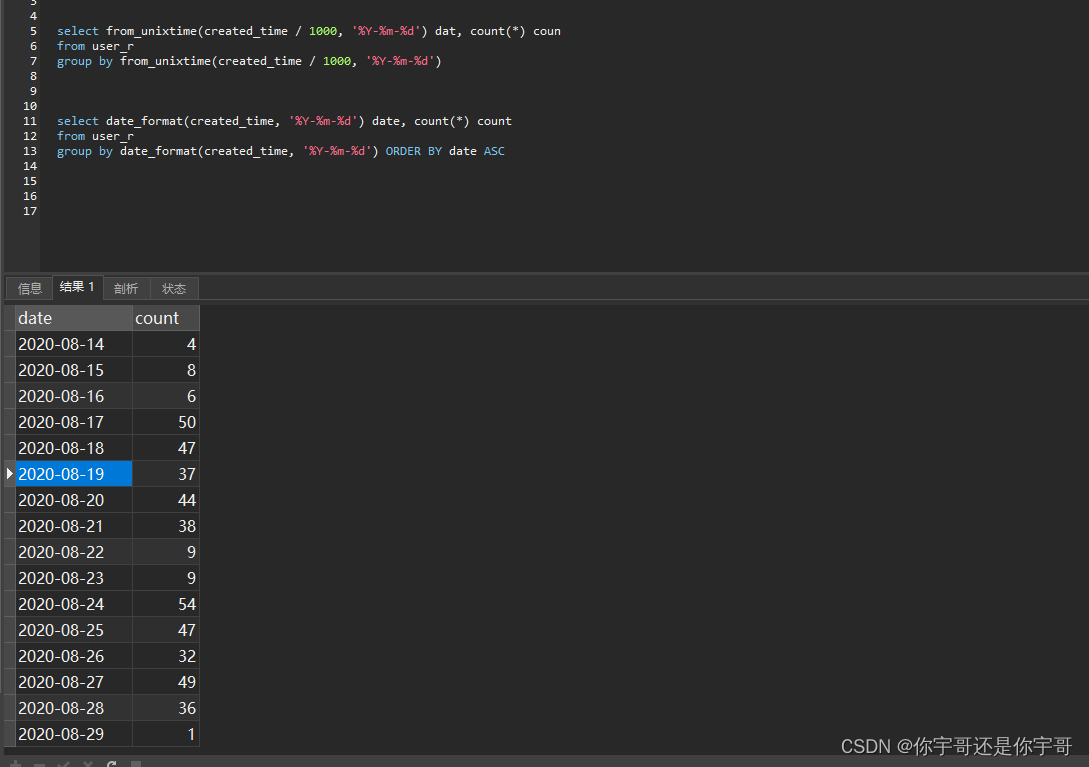Click line number 11 in the gutter
Screen dimensions: 1089x767
[30, 122]
